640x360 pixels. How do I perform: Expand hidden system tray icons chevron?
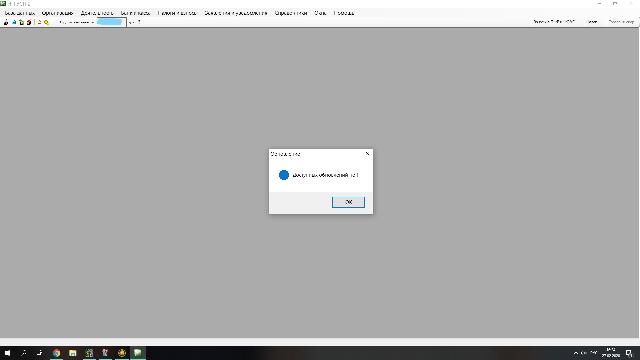point(576,353)
